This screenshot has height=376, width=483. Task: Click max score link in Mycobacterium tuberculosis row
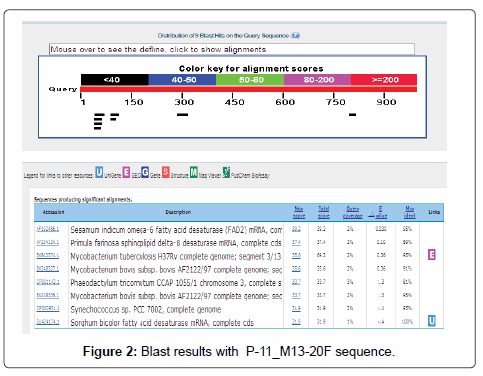[296, 256]
